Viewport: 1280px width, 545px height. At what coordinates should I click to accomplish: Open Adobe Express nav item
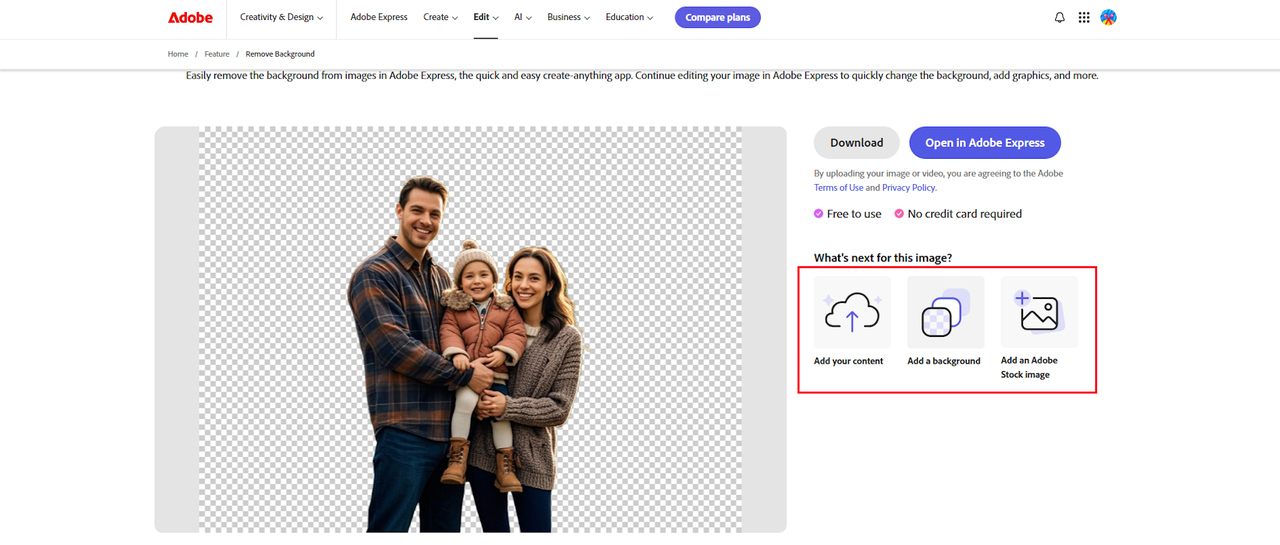[x=379, y=17]
